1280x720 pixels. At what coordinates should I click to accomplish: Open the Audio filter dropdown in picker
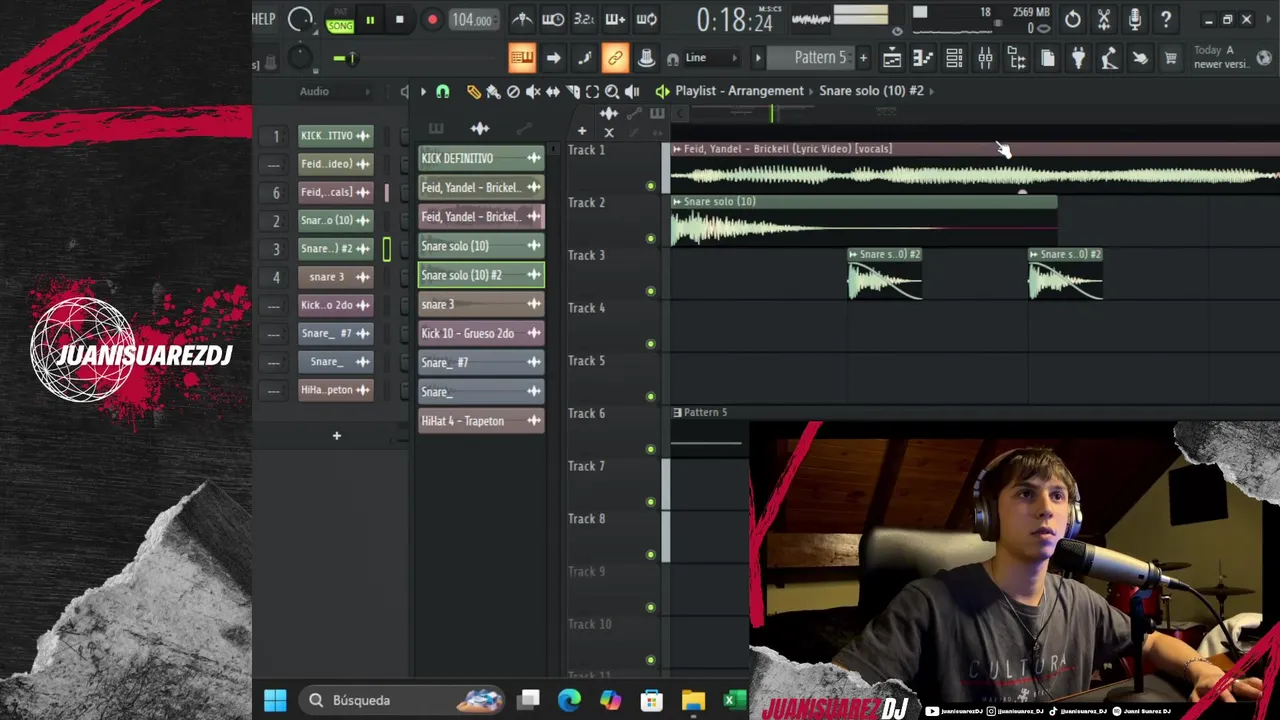coord(335,91)
